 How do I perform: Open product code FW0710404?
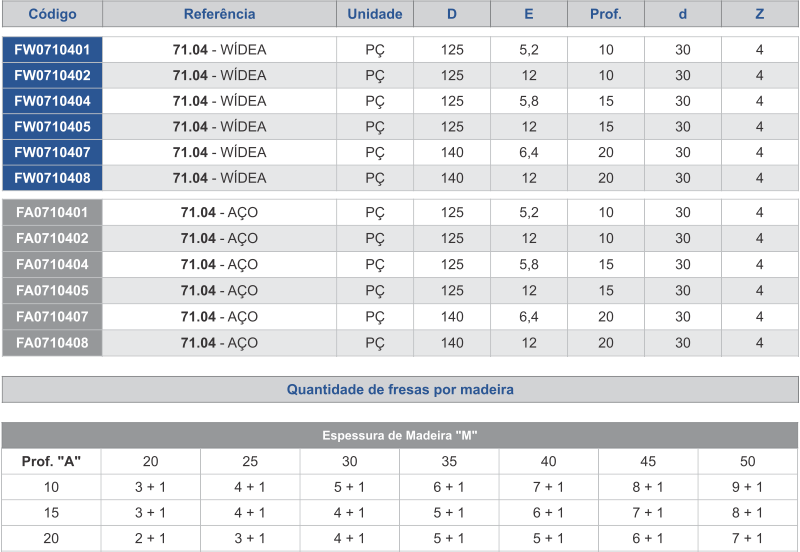[52, 101]
